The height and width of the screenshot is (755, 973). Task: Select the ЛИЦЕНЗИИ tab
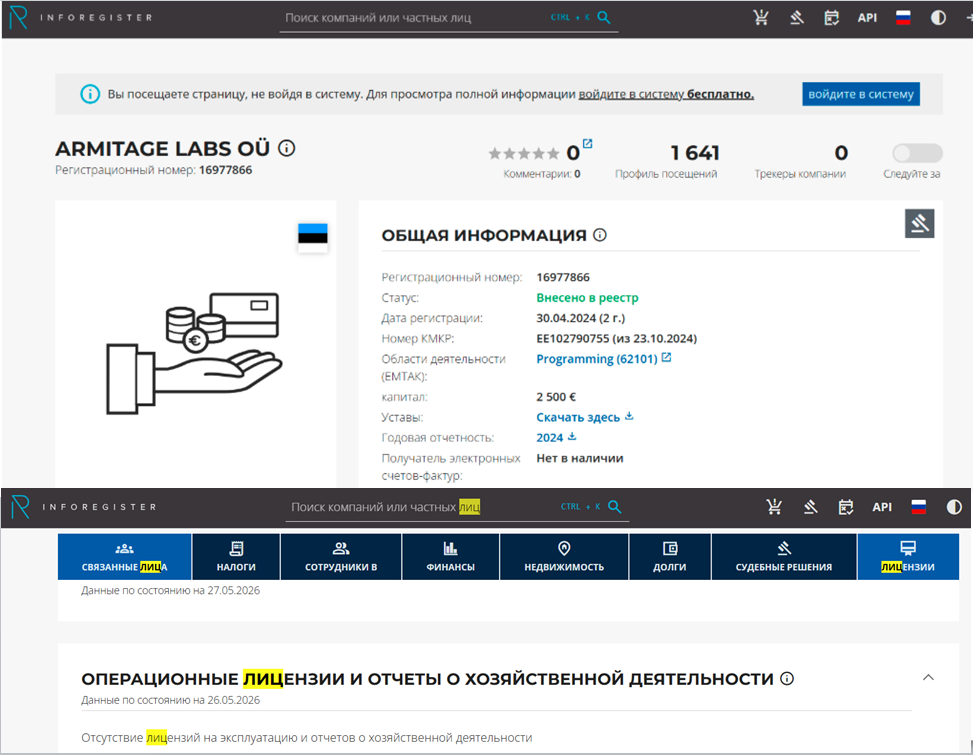coord(908,556)
